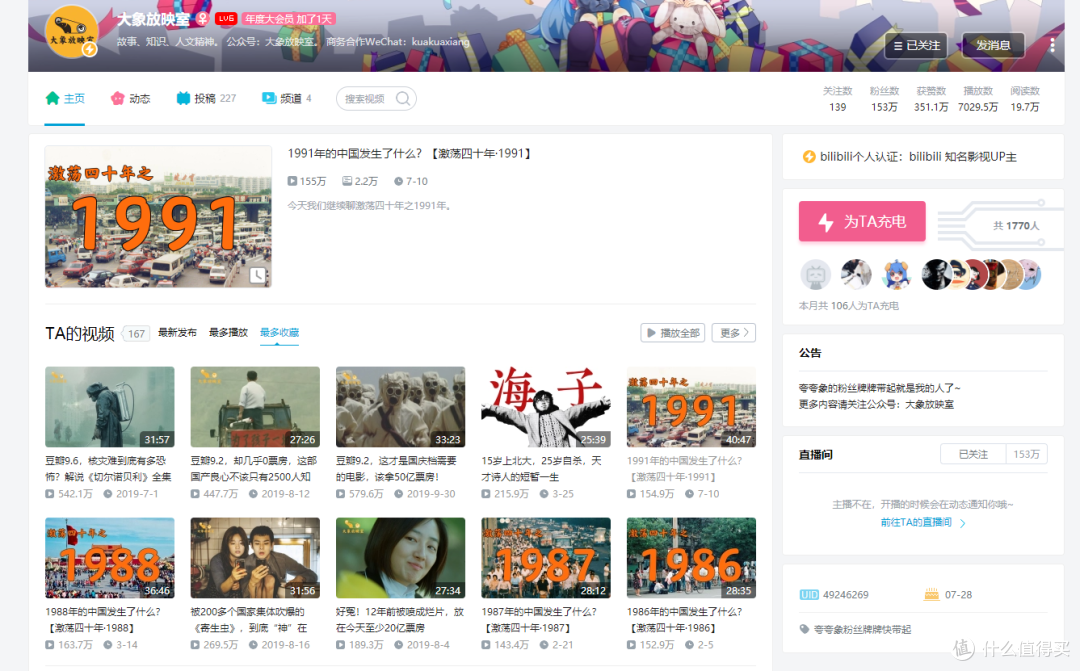Open the title 1986年的中国发生了什么
Screen dimensions: 1080x671
[684, 619]
